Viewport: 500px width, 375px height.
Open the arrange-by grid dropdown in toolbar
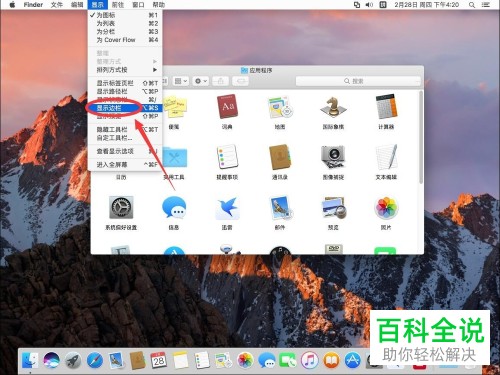181,81
